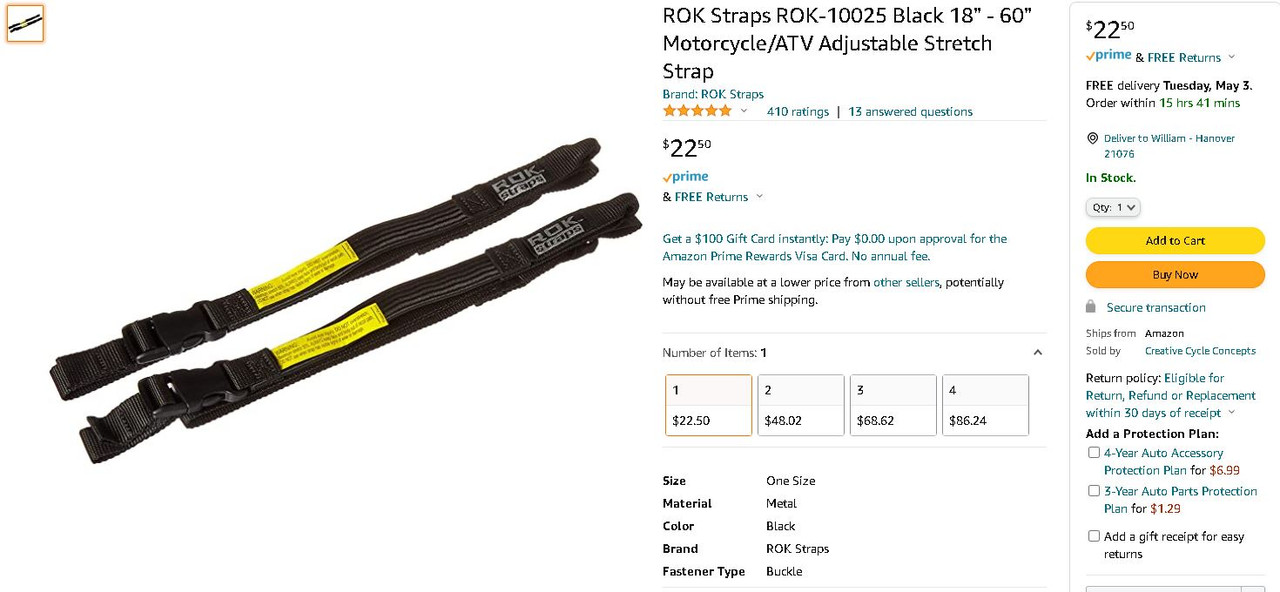
Task: Click the five-star rating icon
Action: click(698, 111)
